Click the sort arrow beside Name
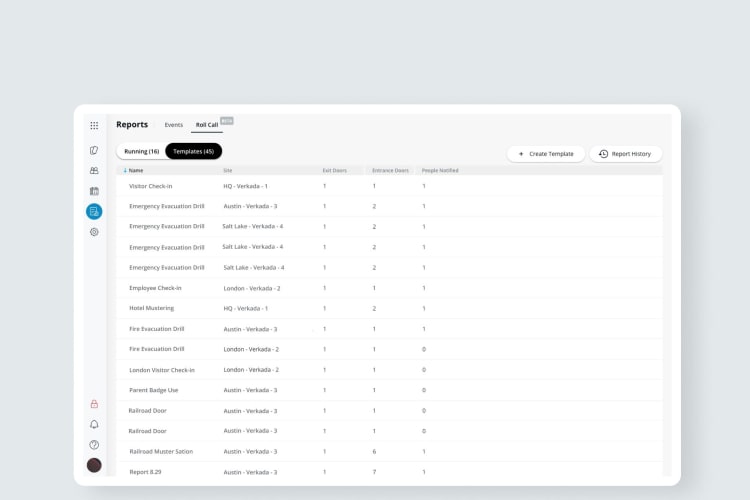The width and height of the screenshot is (750, 500). (x=125, y=170)
